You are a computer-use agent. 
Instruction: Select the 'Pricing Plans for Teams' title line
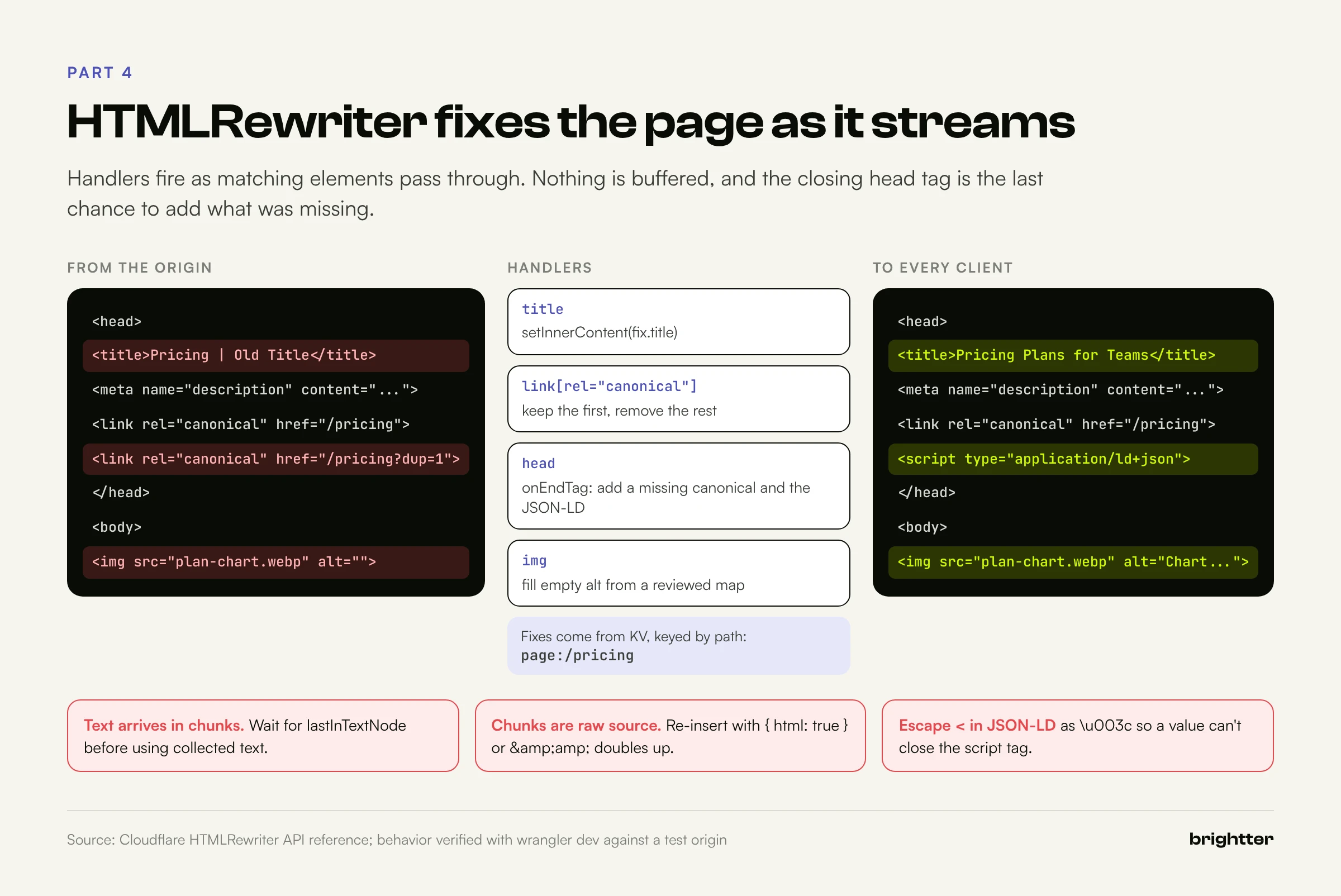(1073, 355)
